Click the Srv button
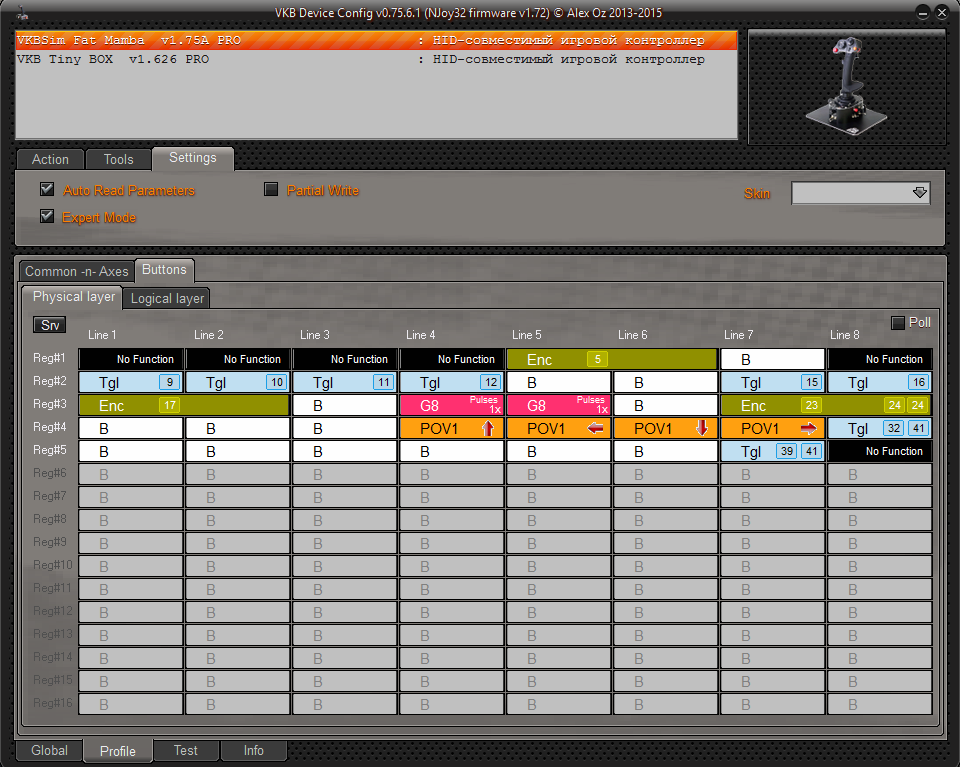This screenshot has height=767, width=960. (x=50, y=325)
